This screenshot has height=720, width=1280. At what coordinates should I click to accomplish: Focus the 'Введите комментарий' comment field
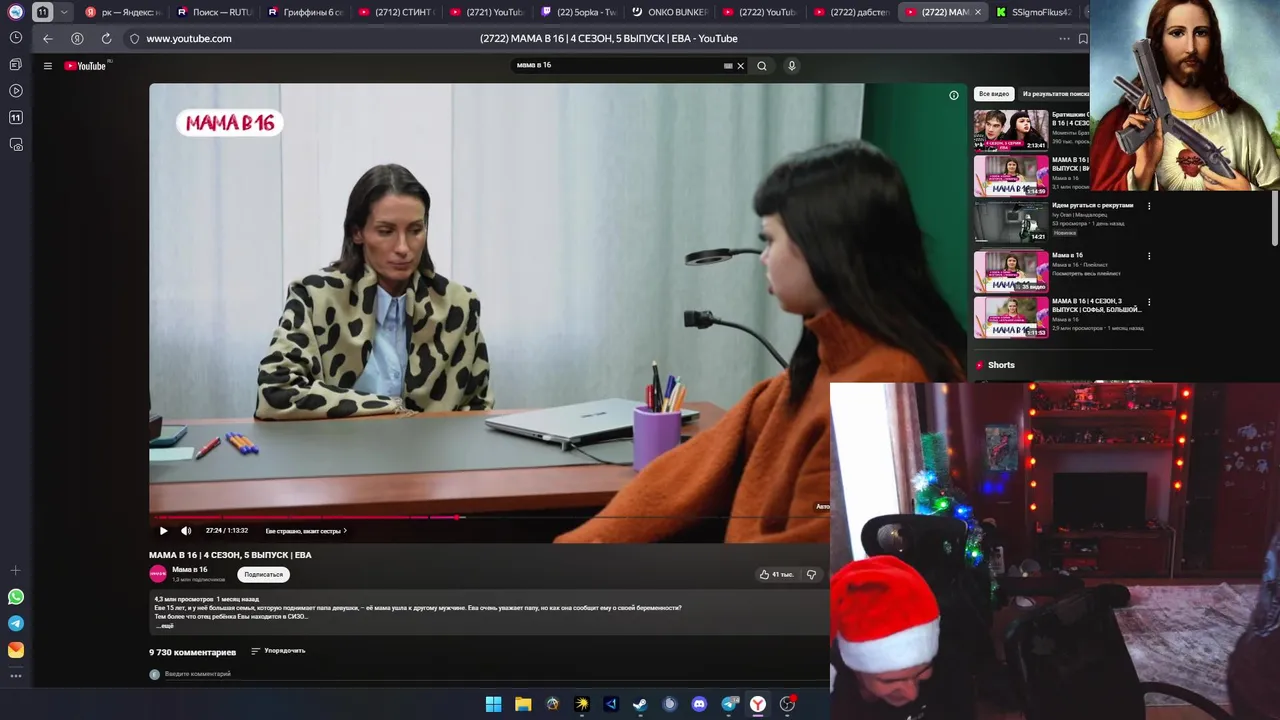(198, 674)
